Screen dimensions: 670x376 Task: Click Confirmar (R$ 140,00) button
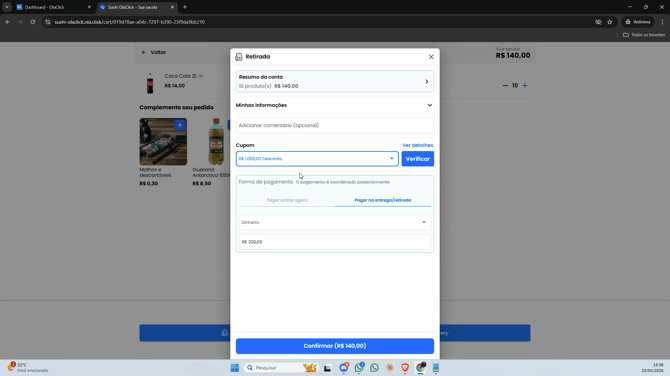point(335,346)
